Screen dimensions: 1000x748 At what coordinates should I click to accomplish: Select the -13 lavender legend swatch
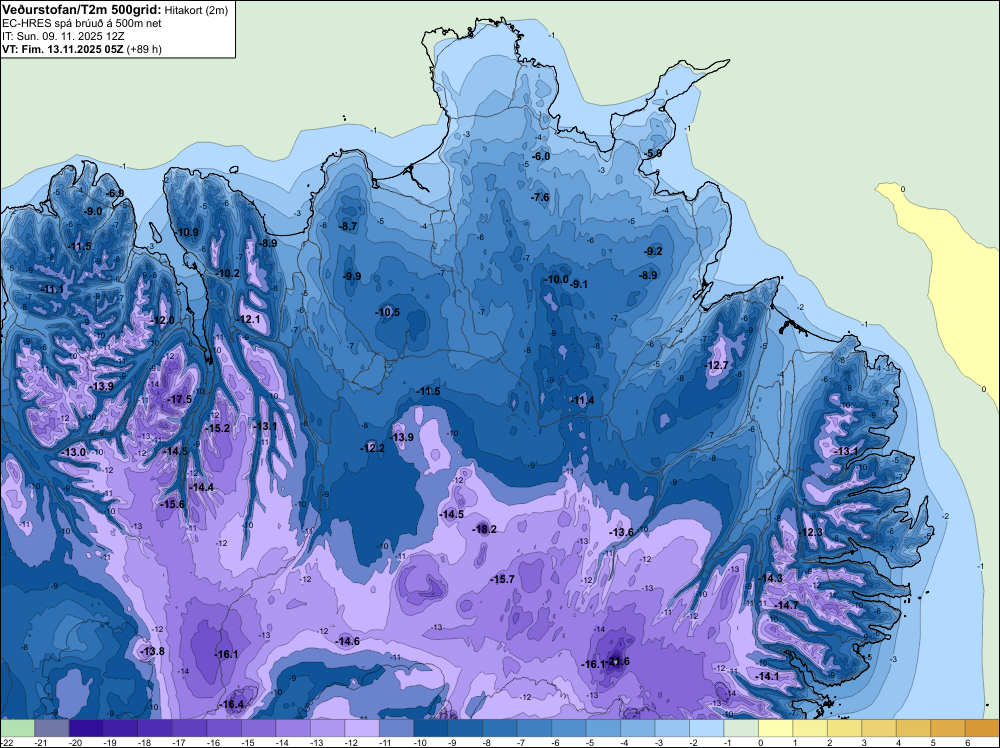(327, 728)
